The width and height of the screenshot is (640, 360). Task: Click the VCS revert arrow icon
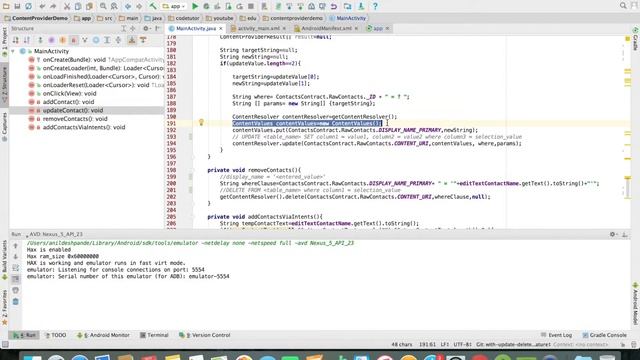(334, 6)
